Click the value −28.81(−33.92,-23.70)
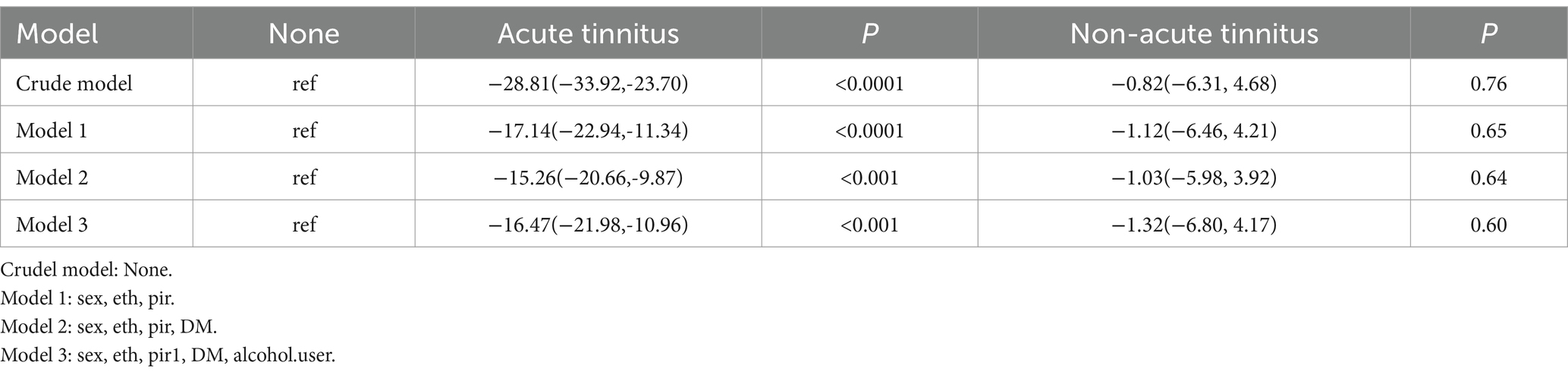The image size is (1568, 375). [x=588, y=83]
